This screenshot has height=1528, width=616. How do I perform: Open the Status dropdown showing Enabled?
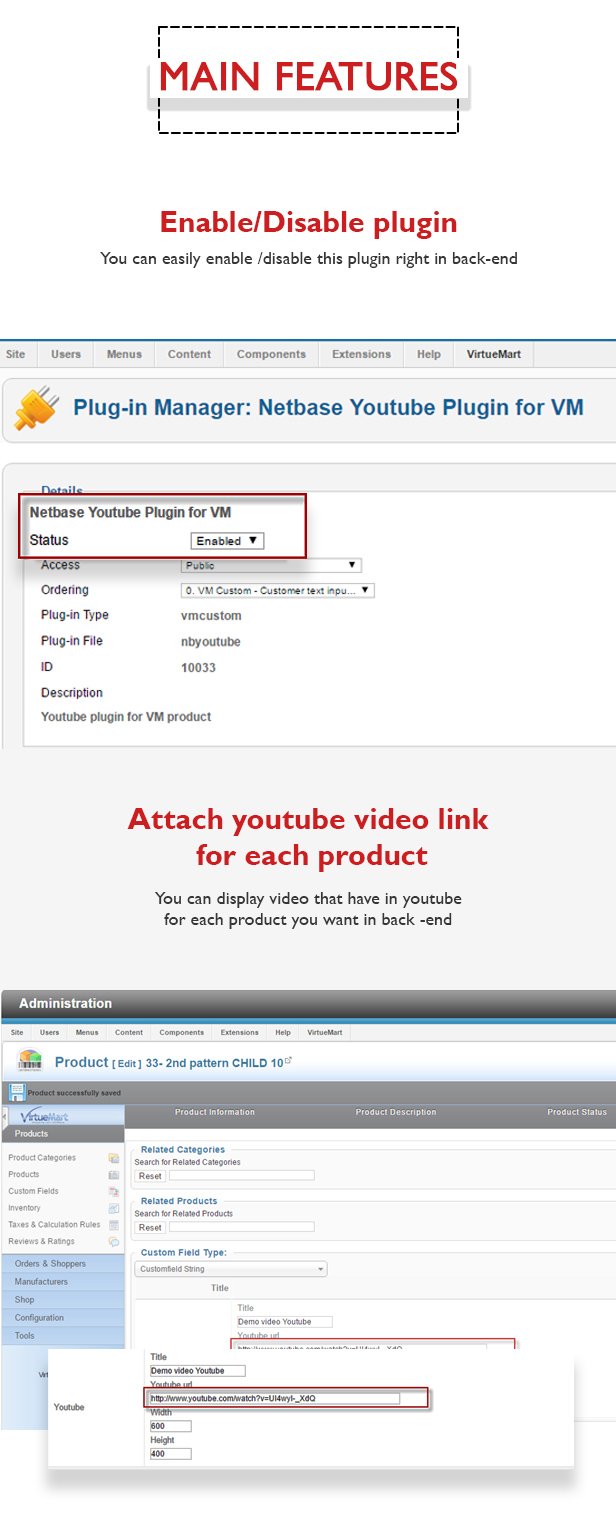tap(227, 540)
